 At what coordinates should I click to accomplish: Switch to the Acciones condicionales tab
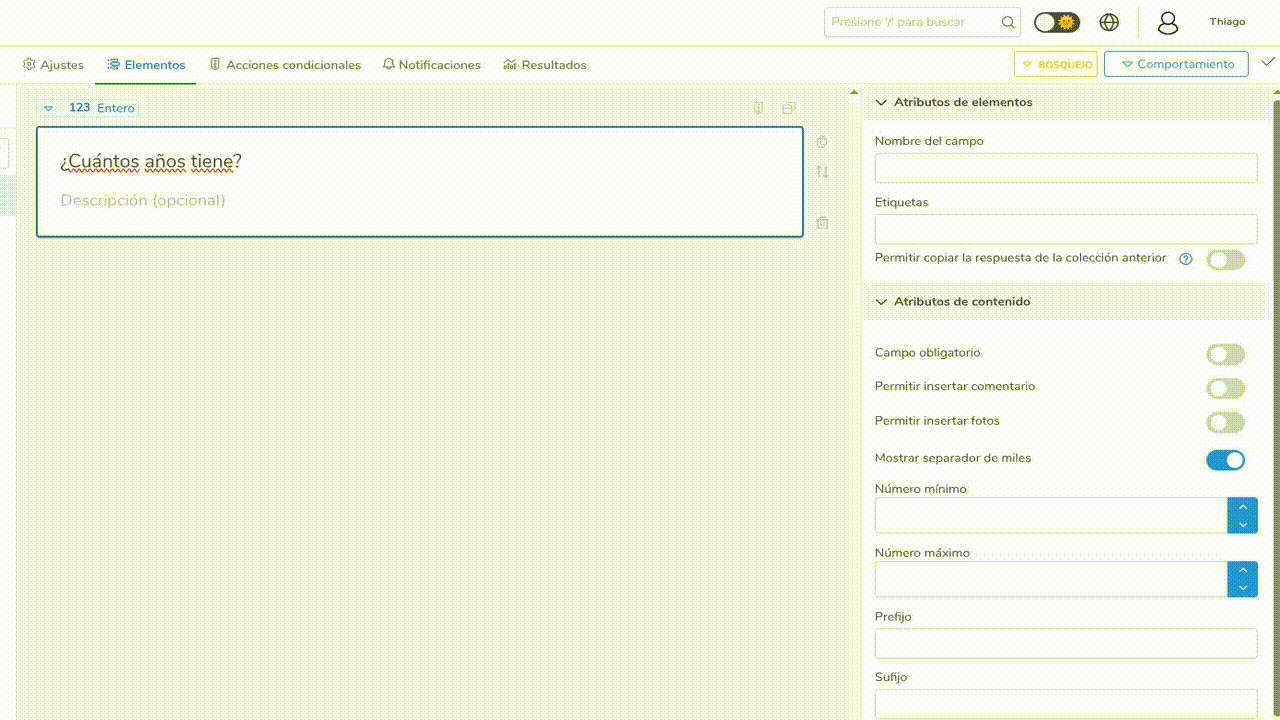tap(285, 65)
